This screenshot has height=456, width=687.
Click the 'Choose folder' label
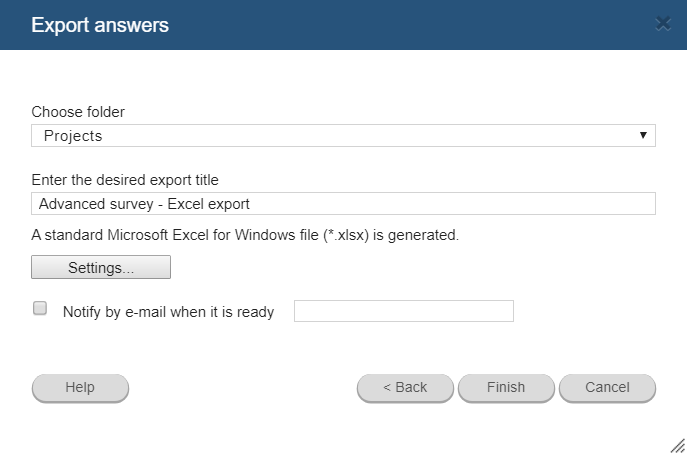[x=78, y=112]
